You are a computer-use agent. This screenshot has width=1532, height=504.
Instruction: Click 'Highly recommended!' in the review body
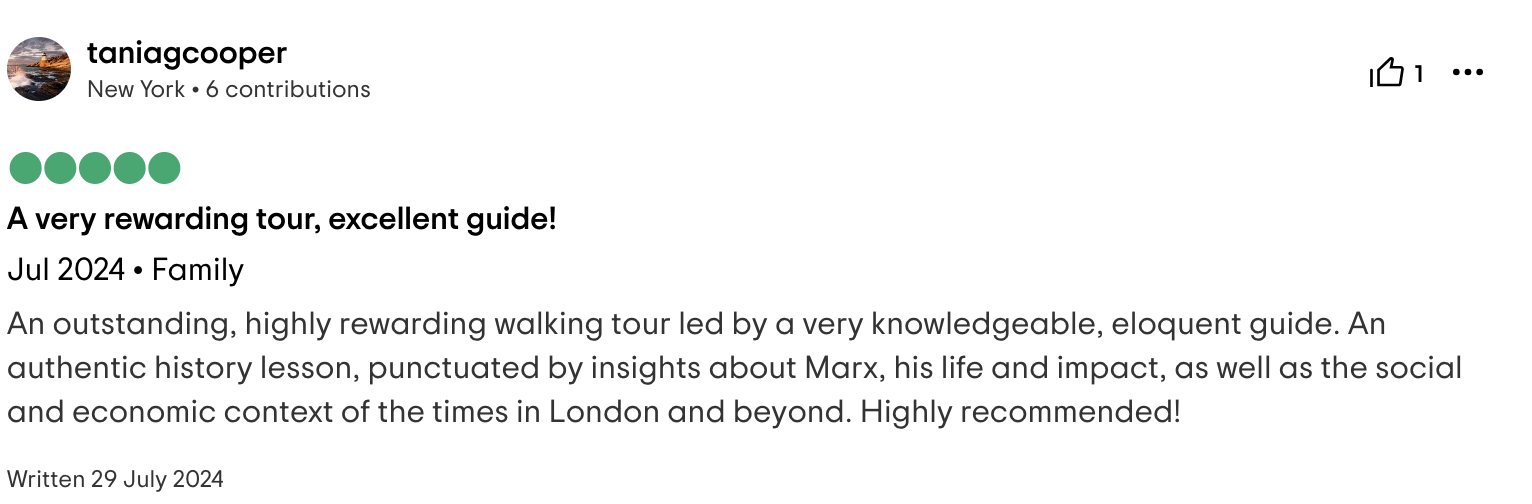[1018, 411]
